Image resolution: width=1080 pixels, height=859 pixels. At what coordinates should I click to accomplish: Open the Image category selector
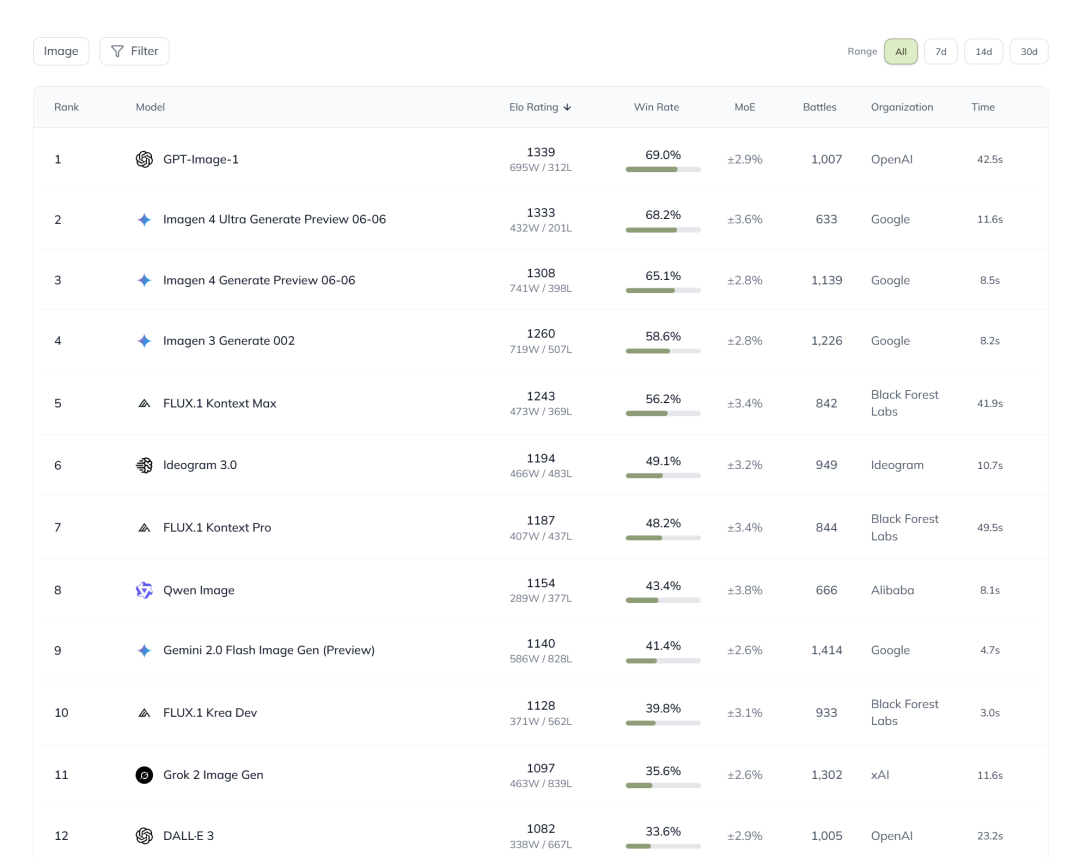click(61, 51)
